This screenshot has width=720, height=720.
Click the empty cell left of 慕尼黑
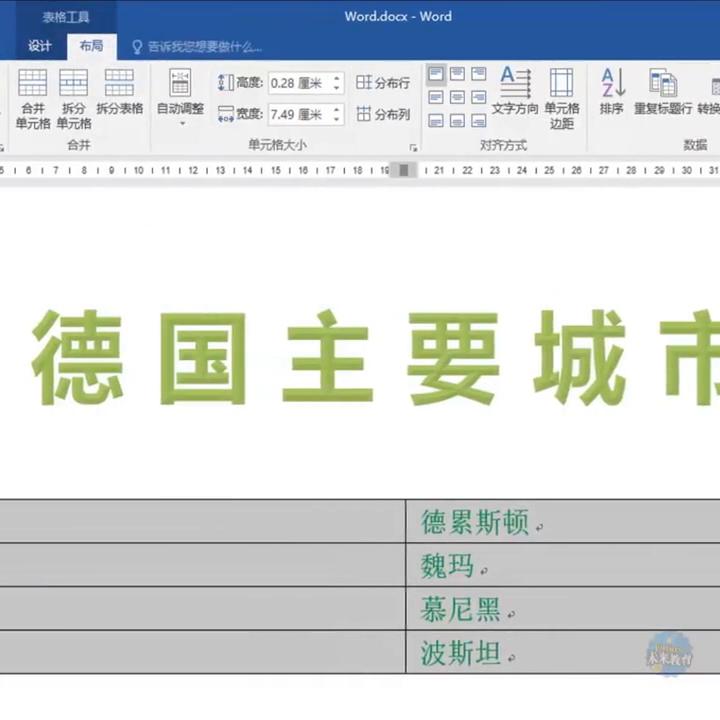pyautogui.click(x=202, y=608)
